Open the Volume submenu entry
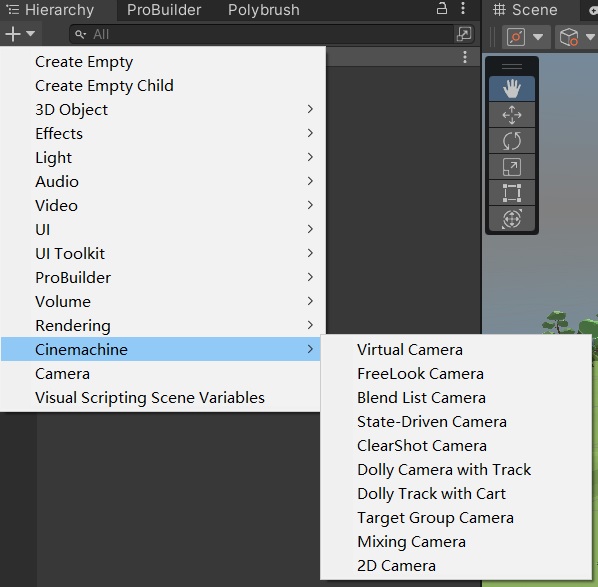This screenshot has height=587, width=598. pos(163,302)
